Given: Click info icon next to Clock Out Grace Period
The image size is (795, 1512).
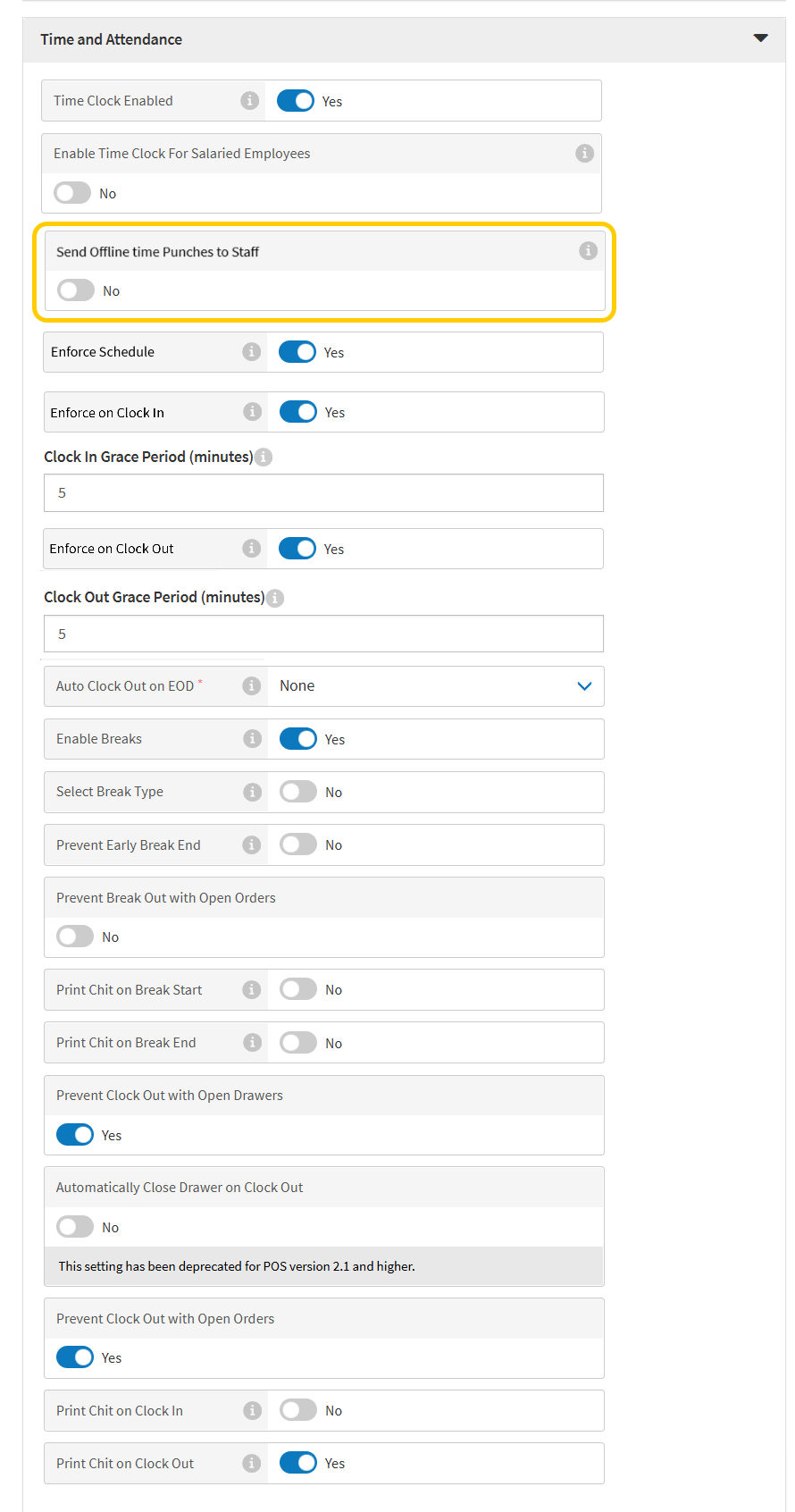Looking at the screenshot, I should point(275,598).
